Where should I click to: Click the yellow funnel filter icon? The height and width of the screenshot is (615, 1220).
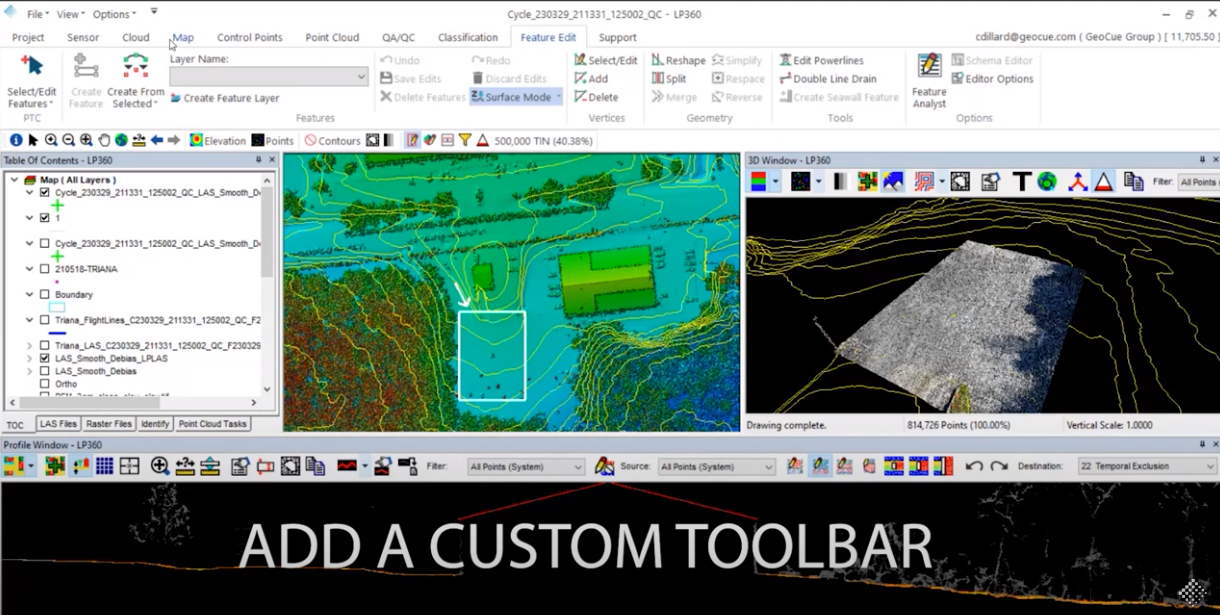pyautogui.click(x=465, y=141)
